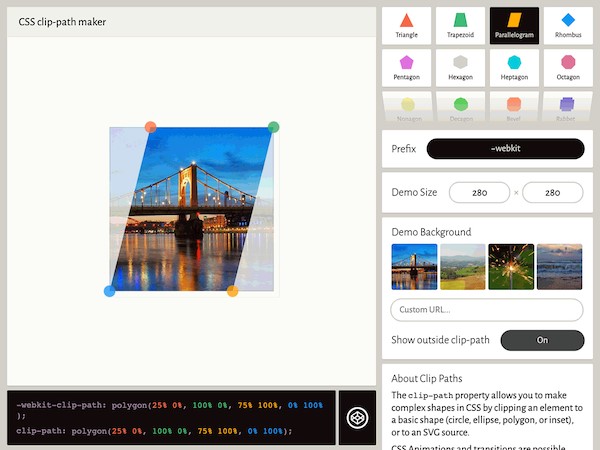Click the green top-right polygon handle
Screen dimensions: 600x450
273,127
